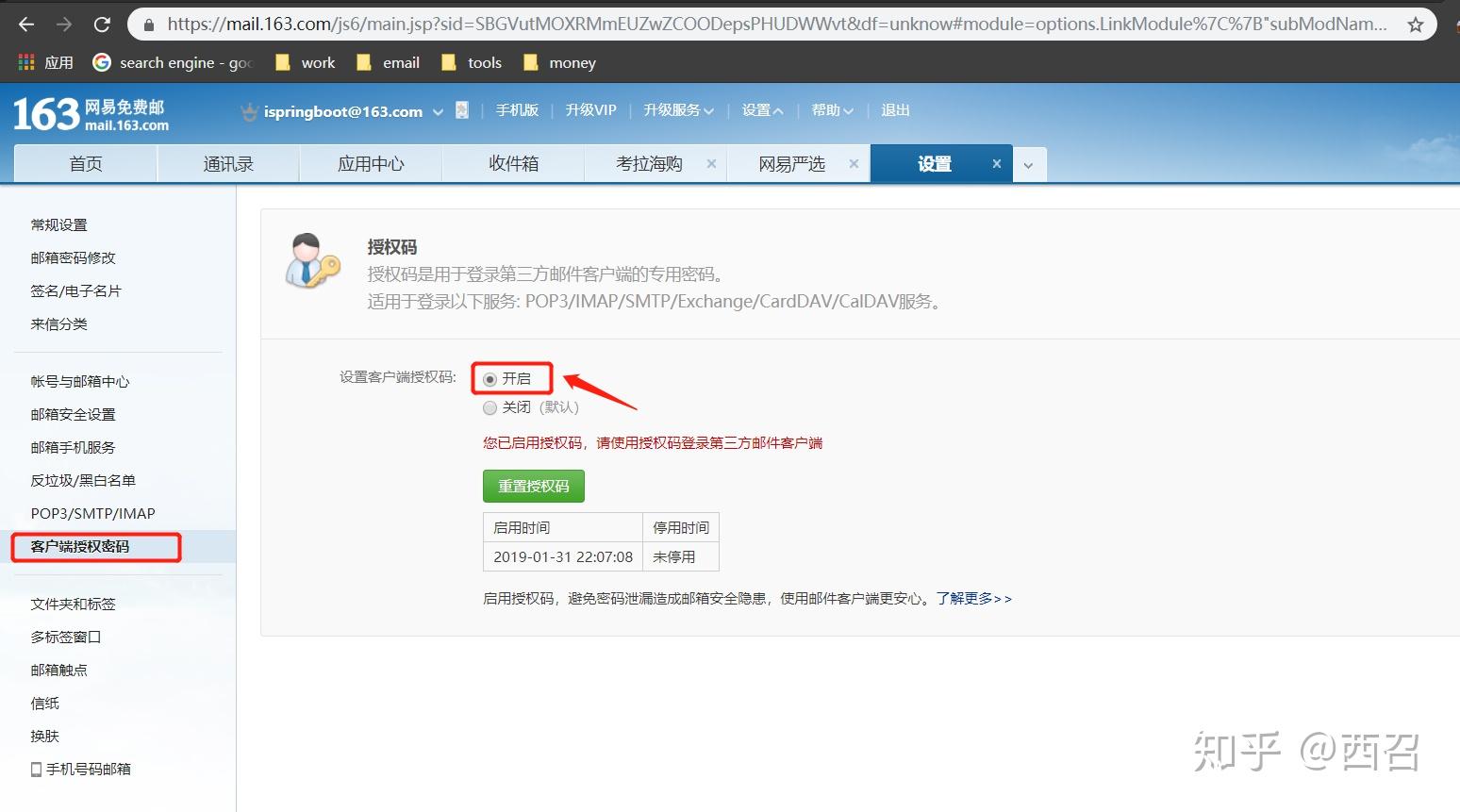Close the 设置 tab

(996, 163)
